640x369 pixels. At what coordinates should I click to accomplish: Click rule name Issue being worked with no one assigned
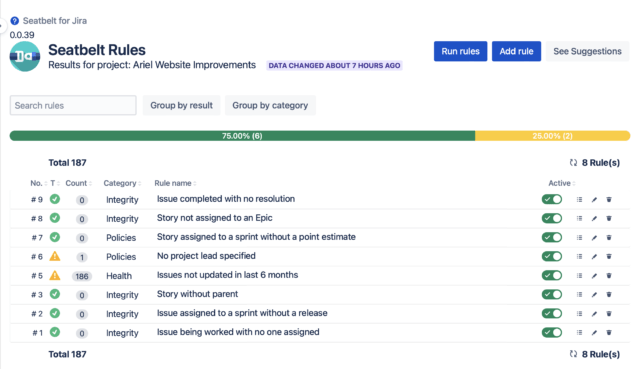238,332
